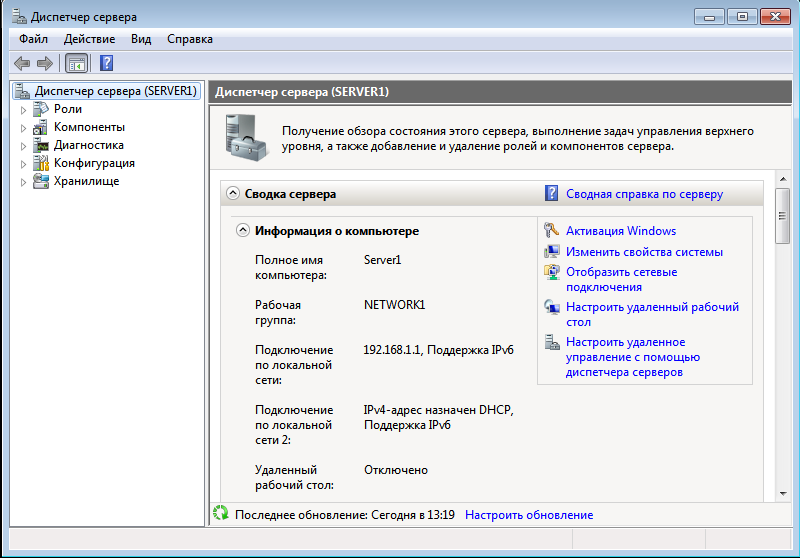Screen dimensions: 800x558
Task: Click the keys icon beside Активация Windows
Action: pos(552,231)
